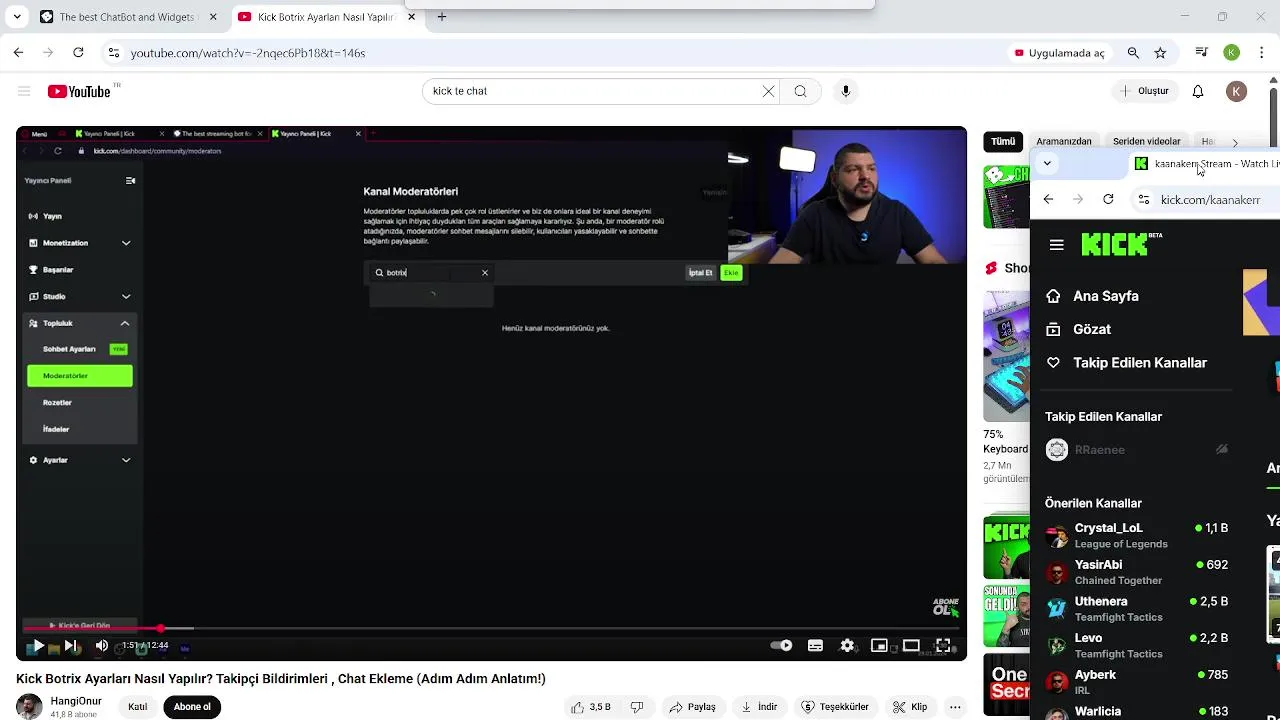Run the YouTube search with magnifier button
This screenshot has width=1280, height=720.
[x=800, y=91]
